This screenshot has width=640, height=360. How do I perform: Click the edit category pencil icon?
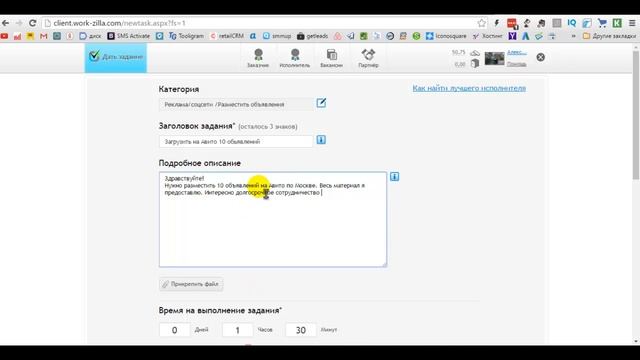point(321,103)
